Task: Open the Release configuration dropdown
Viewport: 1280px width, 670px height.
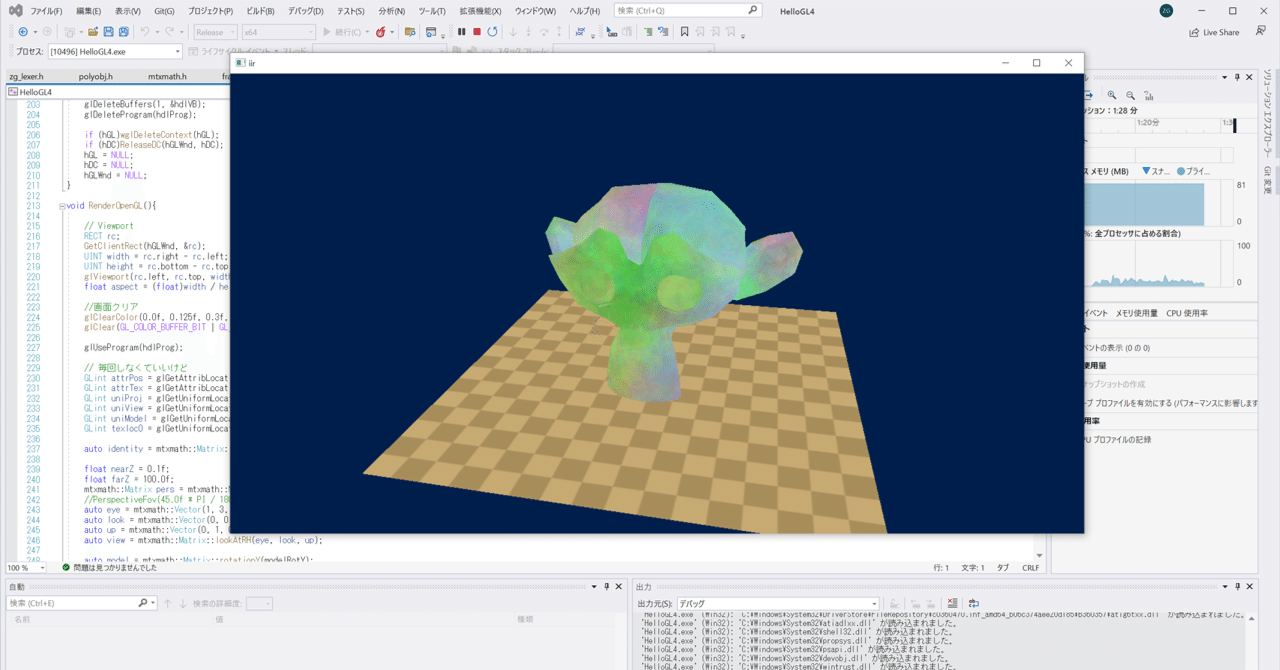Action: 215,32
